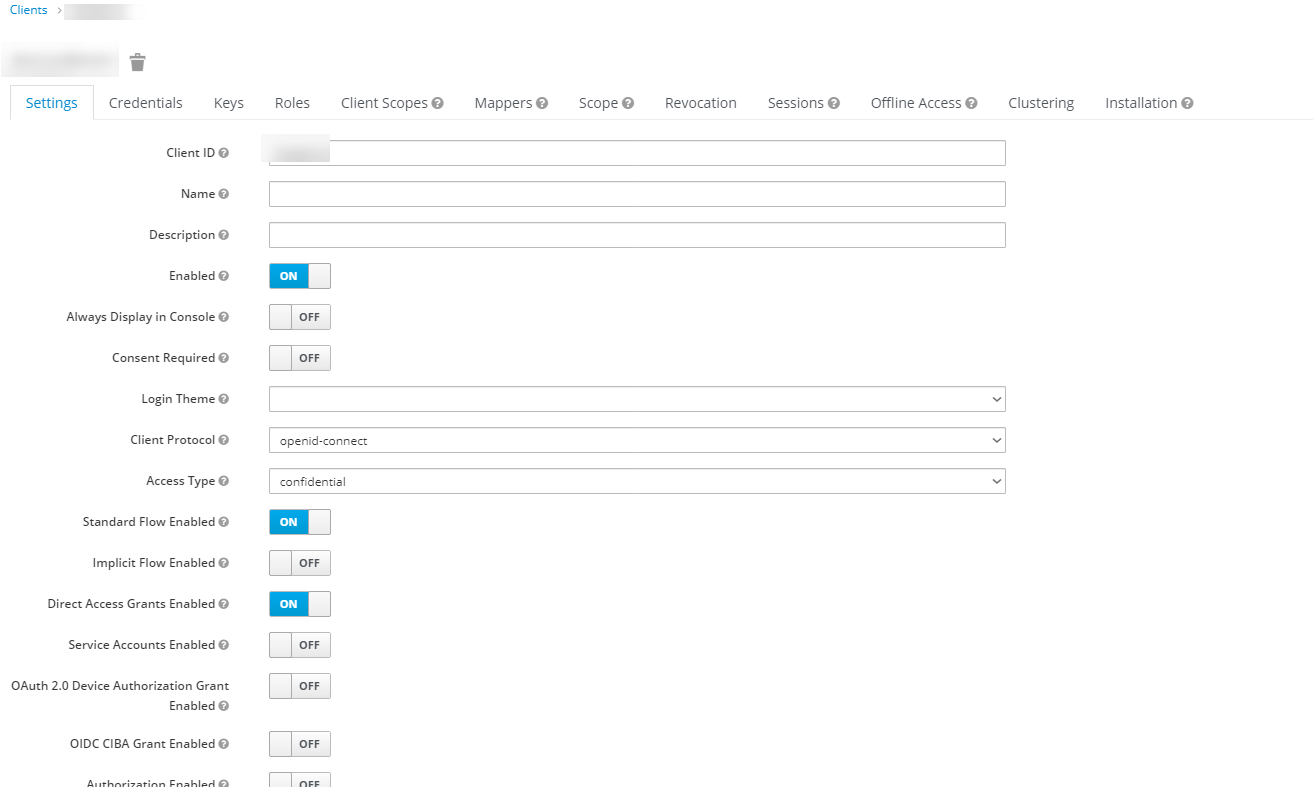Click into the Description field
The width and height of the screenshot is (1313, 787).
[x=637, y=235]
